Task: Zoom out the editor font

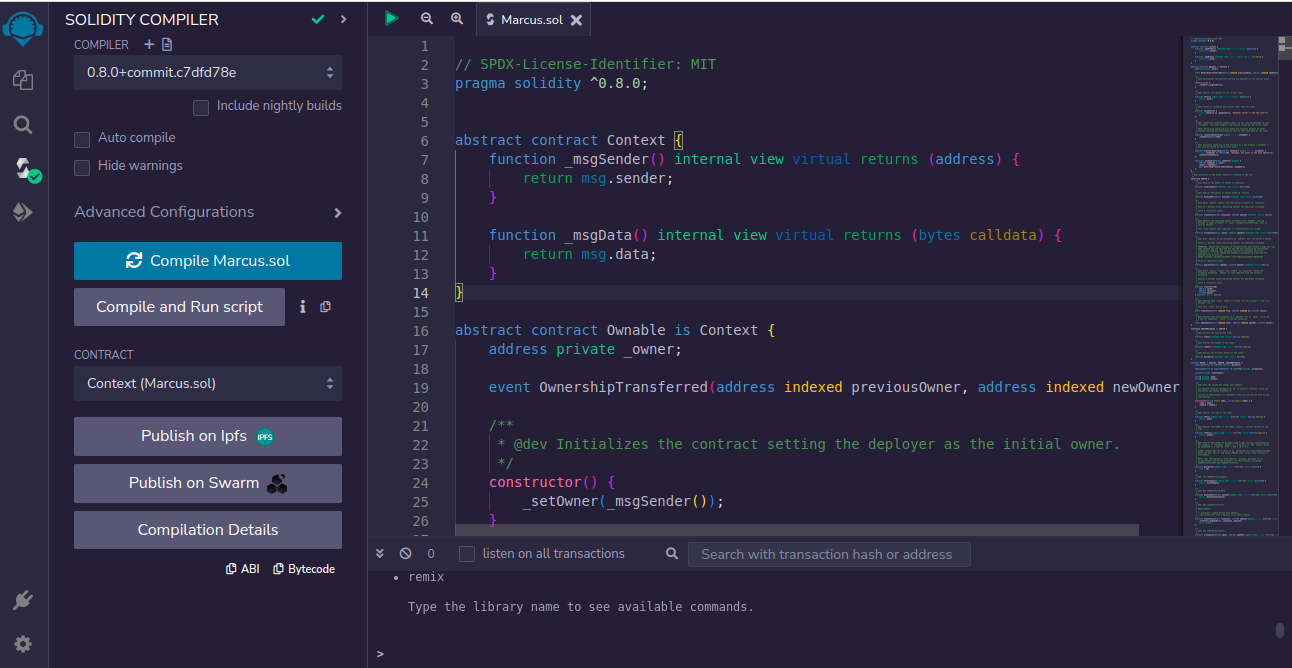Action: click(427, 19)
